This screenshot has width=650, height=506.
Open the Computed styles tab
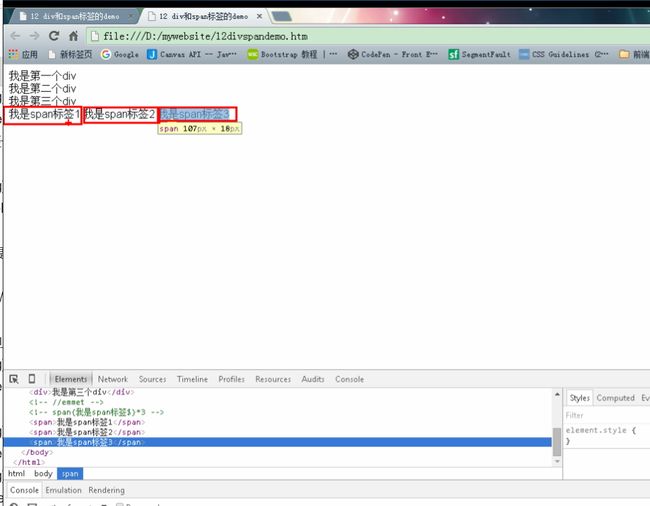click(615, 398)
